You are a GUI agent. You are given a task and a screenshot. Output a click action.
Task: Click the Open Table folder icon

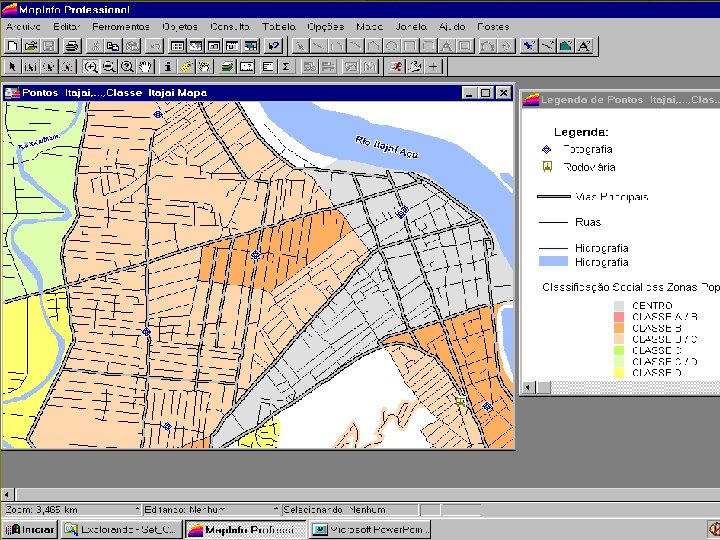(30, 45)
